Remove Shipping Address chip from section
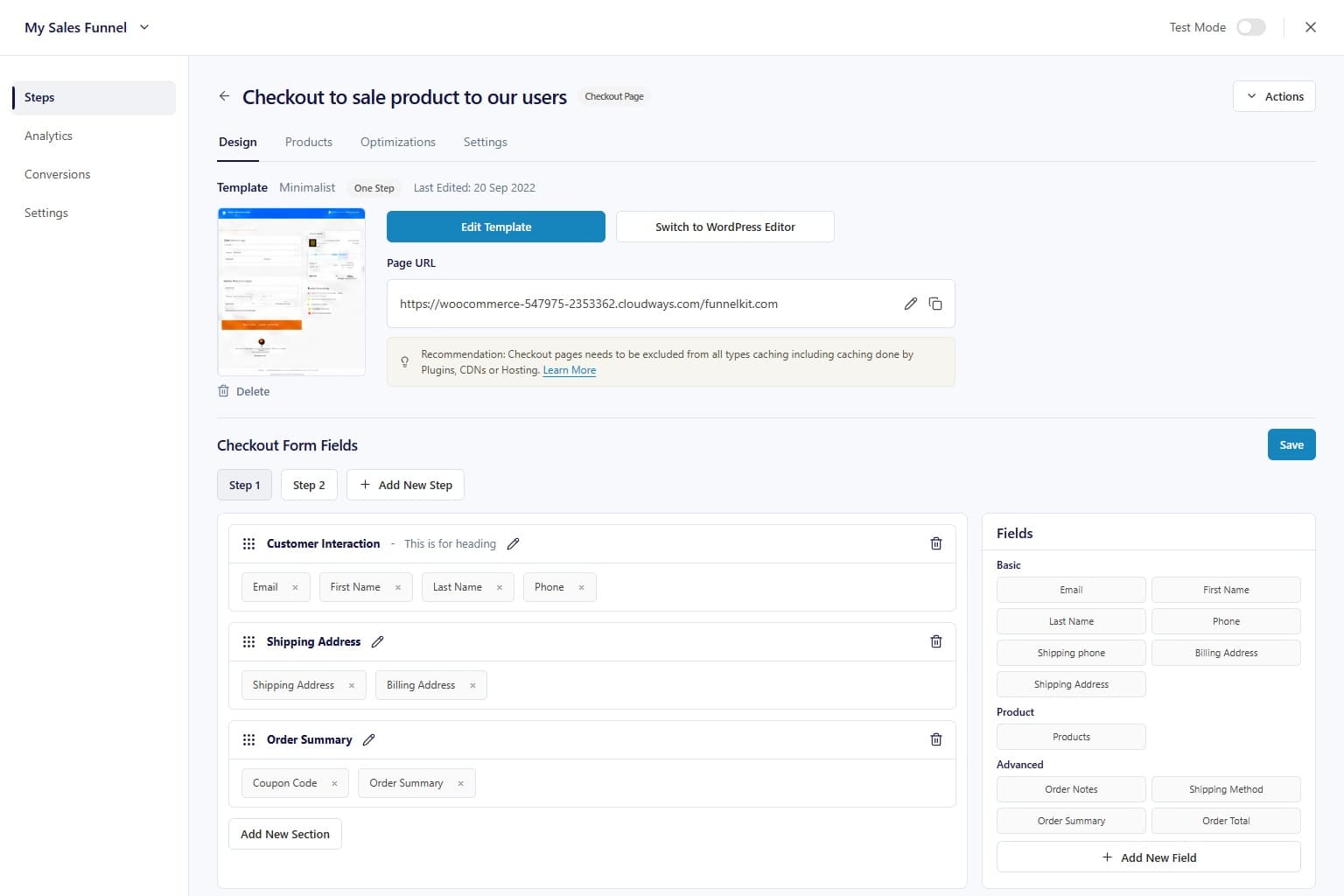The width and height of the screenshot is (1344, 896). point(352,686)
